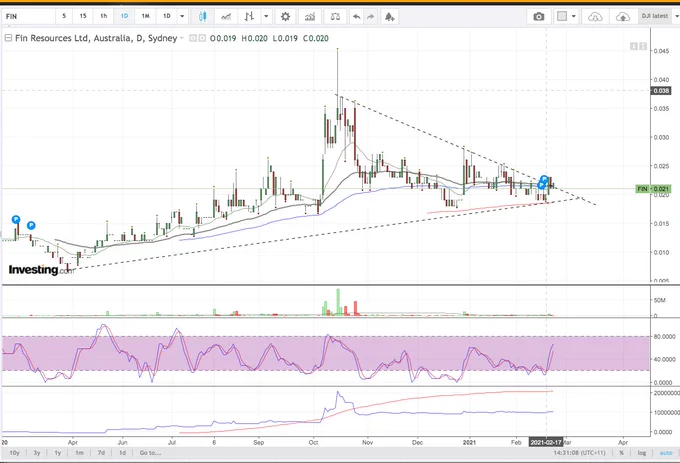Screen dimensions: 680x463
Task: Open the layout dropdown arrow beside the square
Action: [574, 16]
